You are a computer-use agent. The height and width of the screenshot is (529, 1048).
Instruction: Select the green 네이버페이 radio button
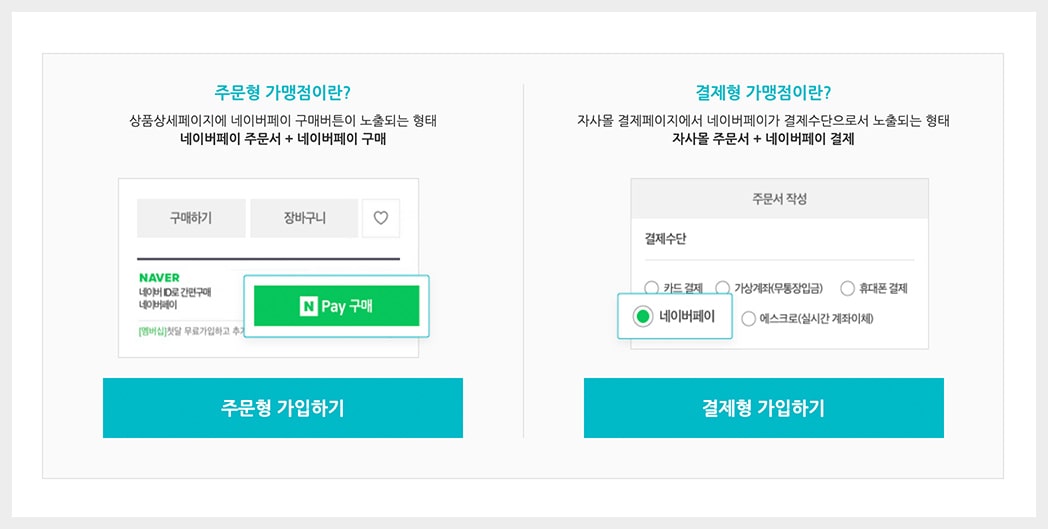[643, 317]
